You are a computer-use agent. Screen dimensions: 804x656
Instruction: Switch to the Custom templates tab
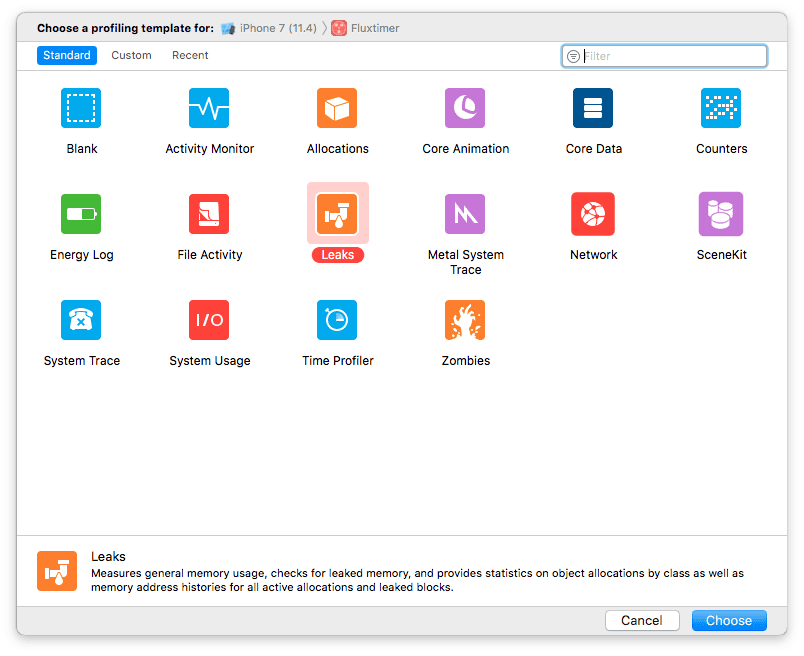pos(131,55)
